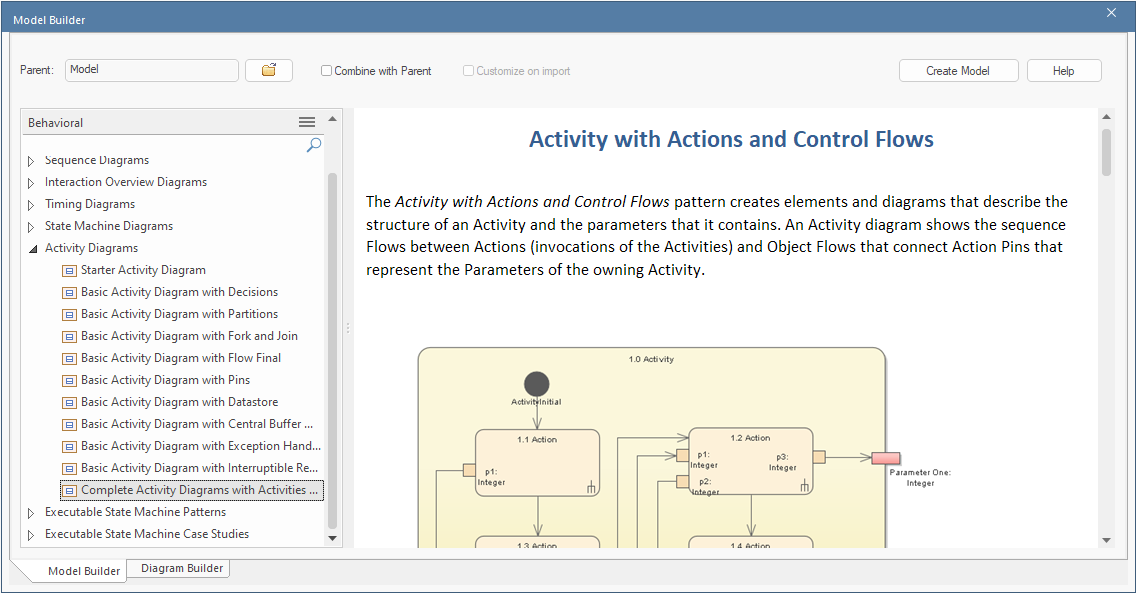The height and width of the screenshot is (593, 1136).
Task: Click icon next to Basic Activity Diagram with Datastore
Action: [69, 402]
